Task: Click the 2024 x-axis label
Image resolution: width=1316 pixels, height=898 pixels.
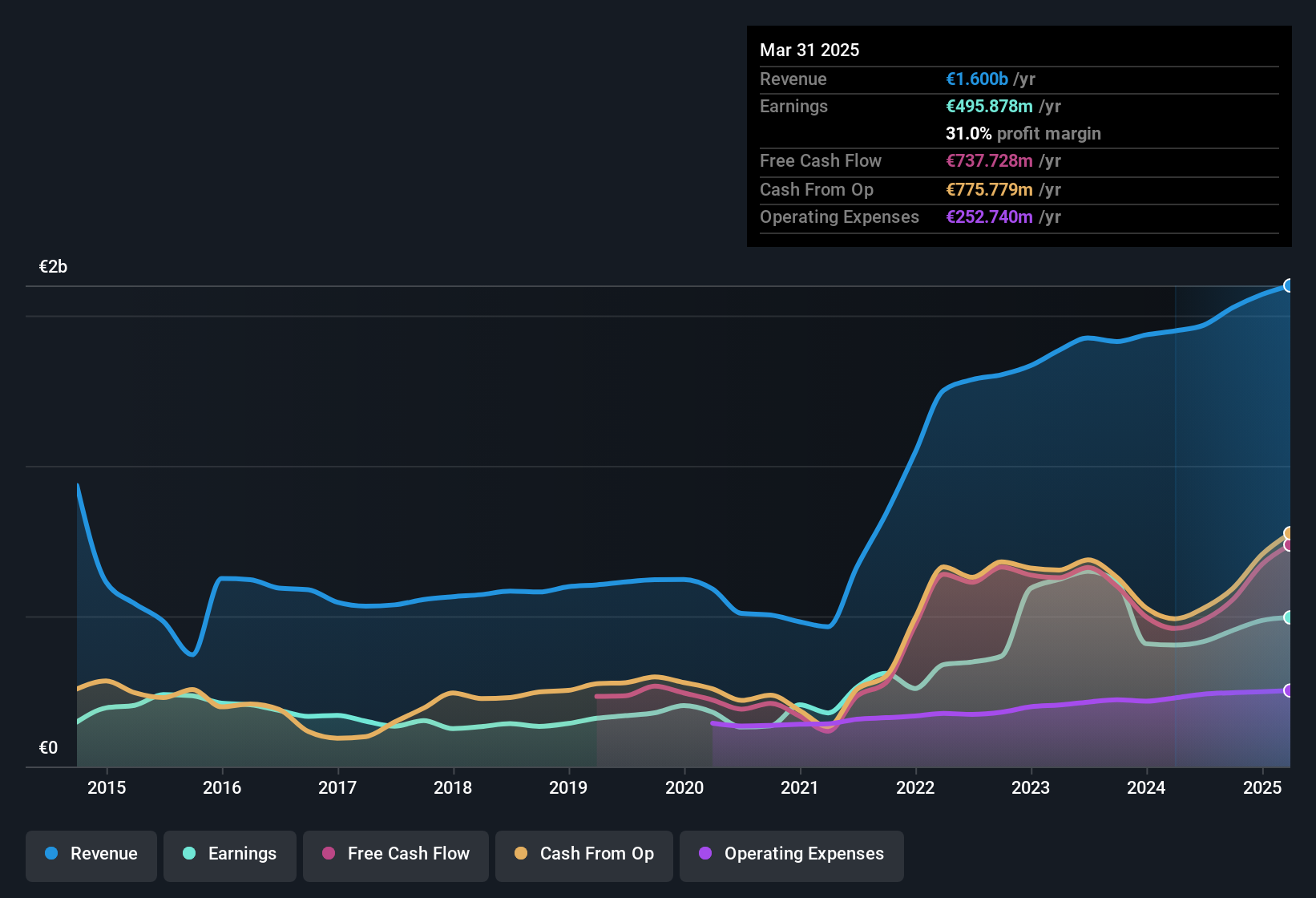Action: coord(1146,787)
